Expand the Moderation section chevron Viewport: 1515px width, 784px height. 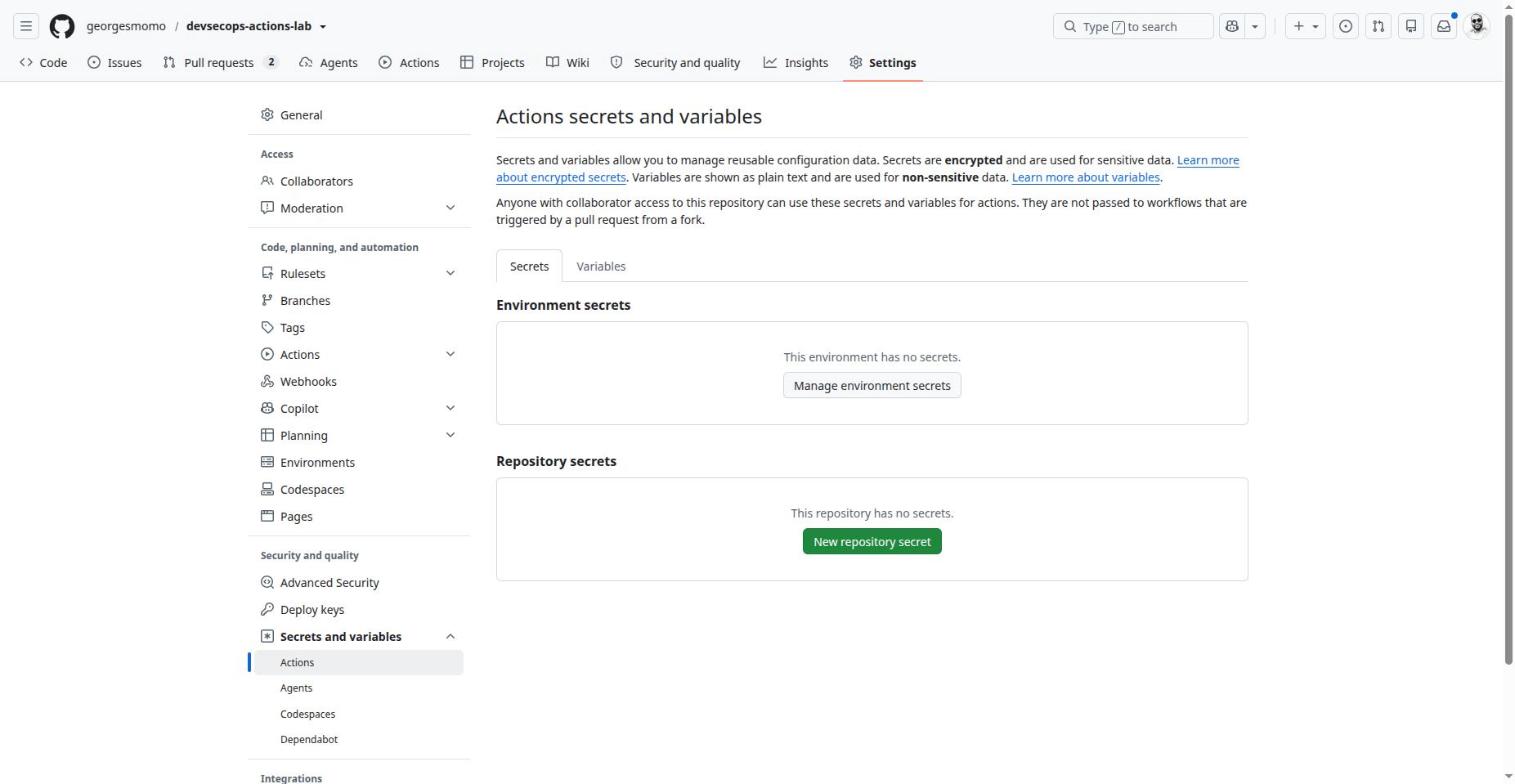(x=450, y=208)
